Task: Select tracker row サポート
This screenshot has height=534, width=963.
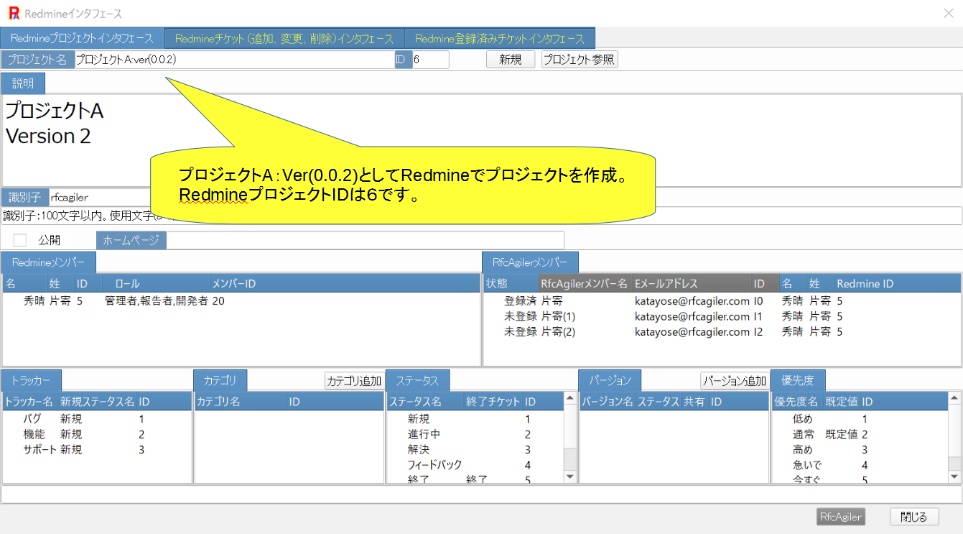Action: 97,450
